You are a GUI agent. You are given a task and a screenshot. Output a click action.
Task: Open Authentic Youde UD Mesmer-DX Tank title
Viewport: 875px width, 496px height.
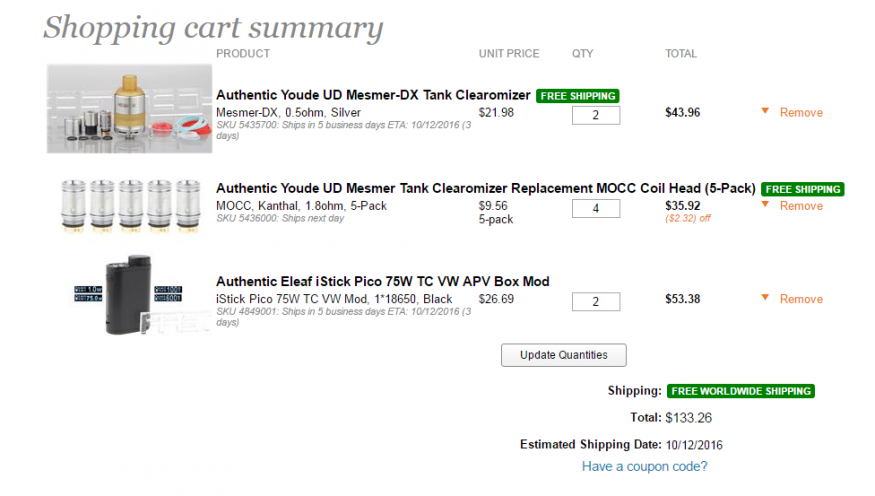pos(373,95)
